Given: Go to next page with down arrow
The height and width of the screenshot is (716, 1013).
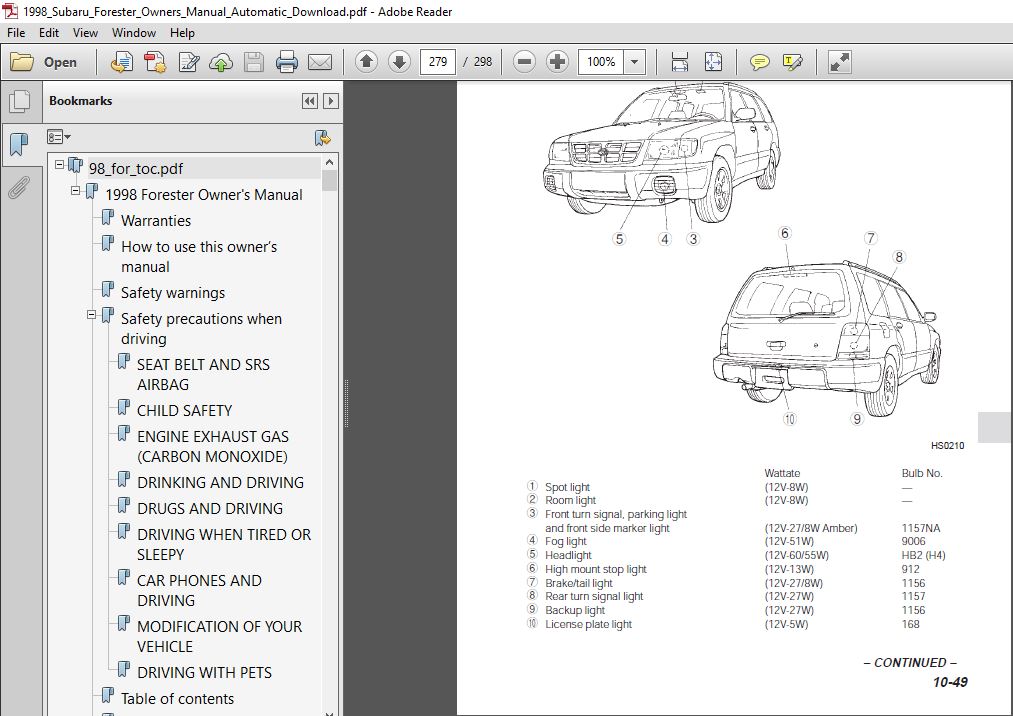Looking at the screenshot, I should click(399, 62).
